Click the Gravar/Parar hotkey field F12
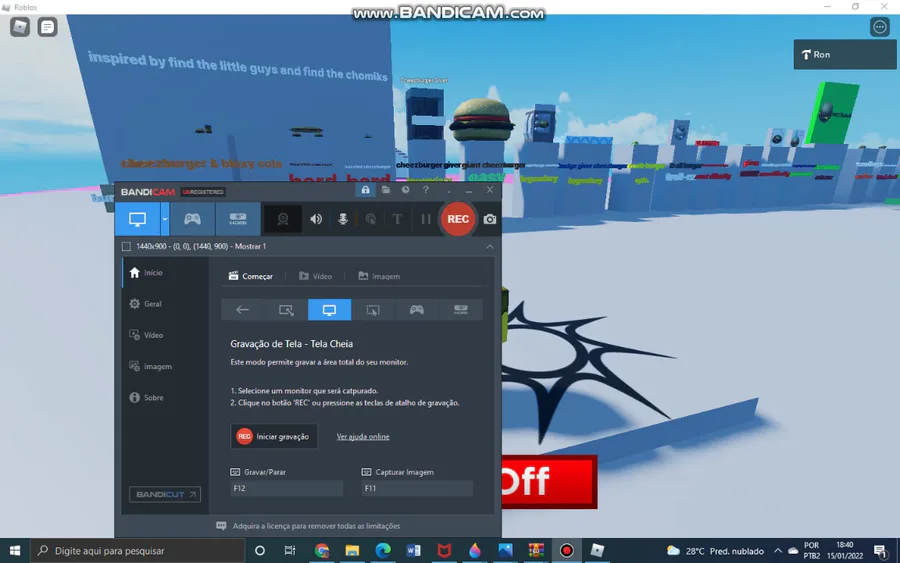The image size is (900, 563). (x=286, y=488)
